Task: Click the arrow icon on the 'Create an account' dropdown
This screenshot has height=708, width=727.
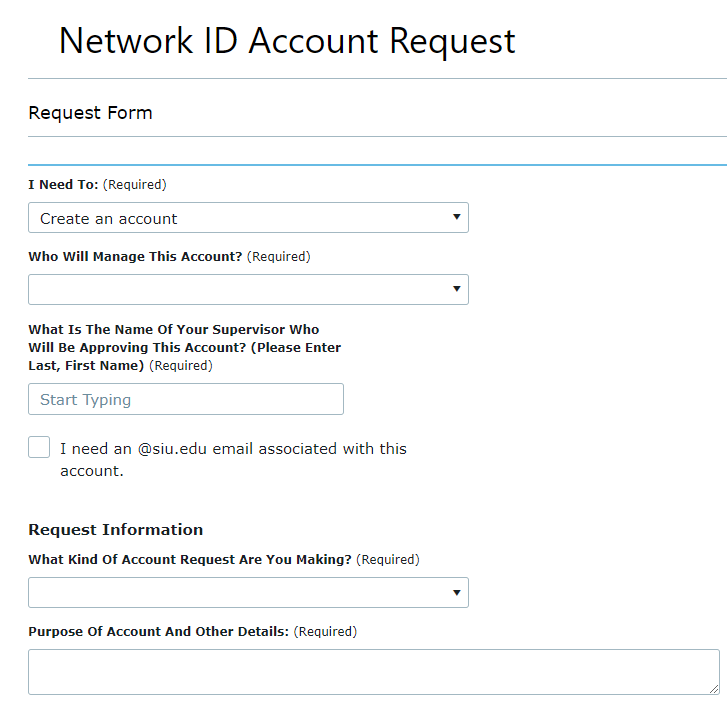Action: [x=457, y=217]
